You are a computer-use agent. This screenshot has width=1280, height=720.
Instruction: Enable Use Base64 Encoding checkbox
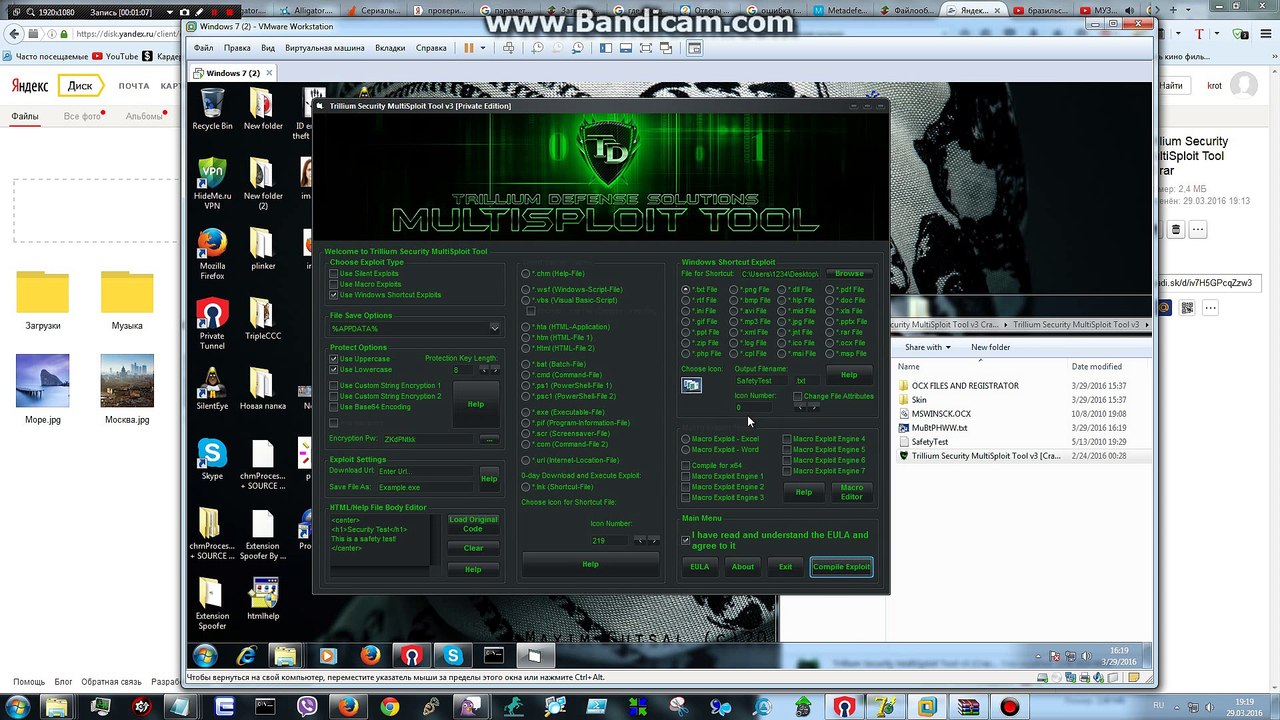334,407
